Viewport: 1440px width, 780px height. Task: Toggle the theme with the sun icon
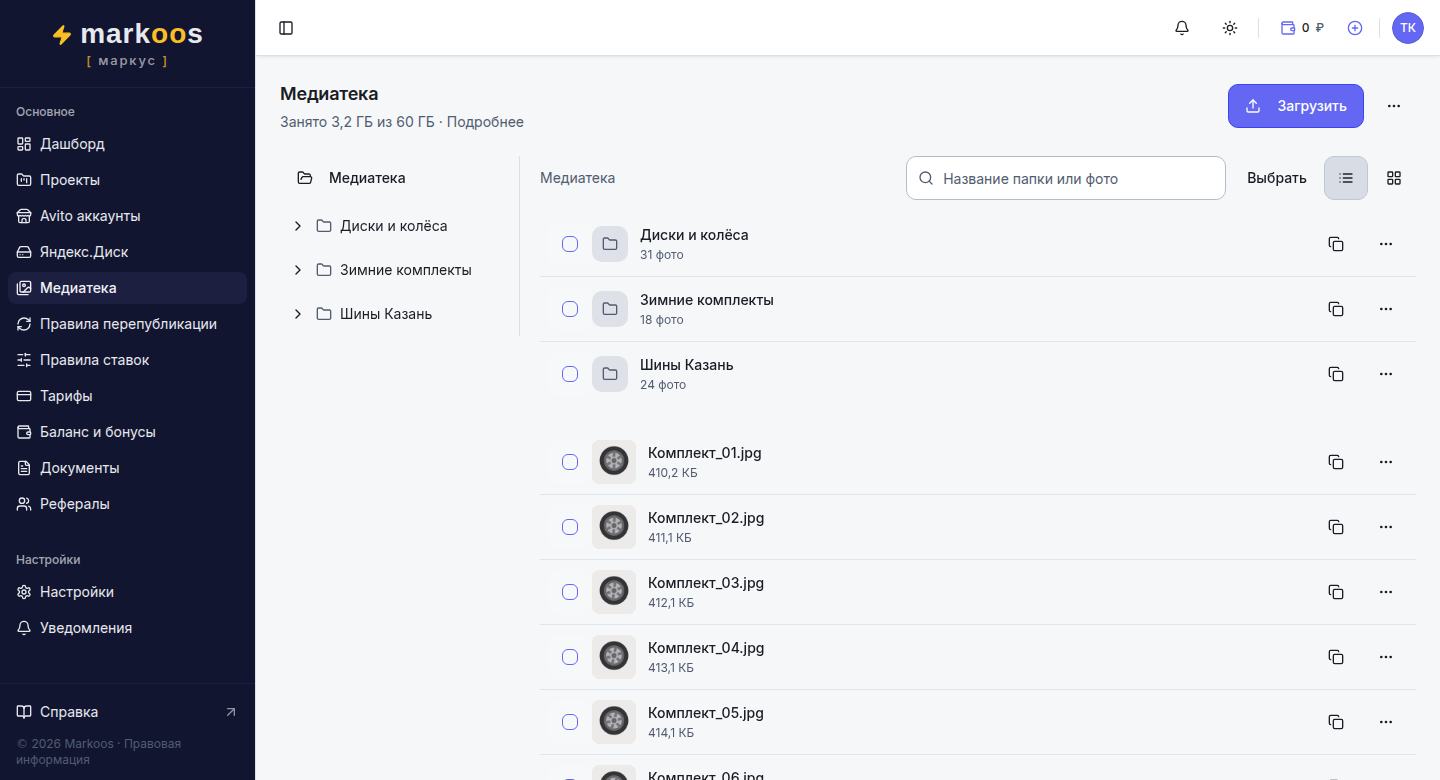pos(1230,28)
